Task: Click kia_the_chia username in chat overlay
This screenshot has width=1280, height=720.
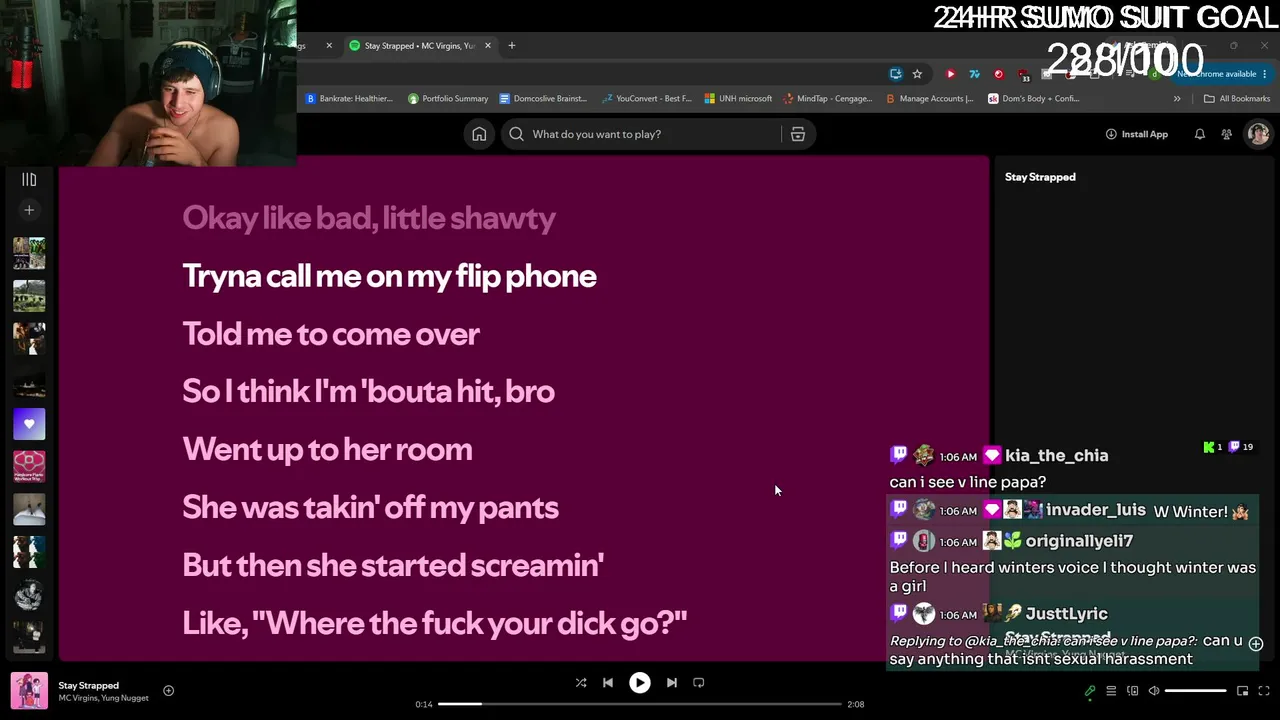Action: (1057, 456)
